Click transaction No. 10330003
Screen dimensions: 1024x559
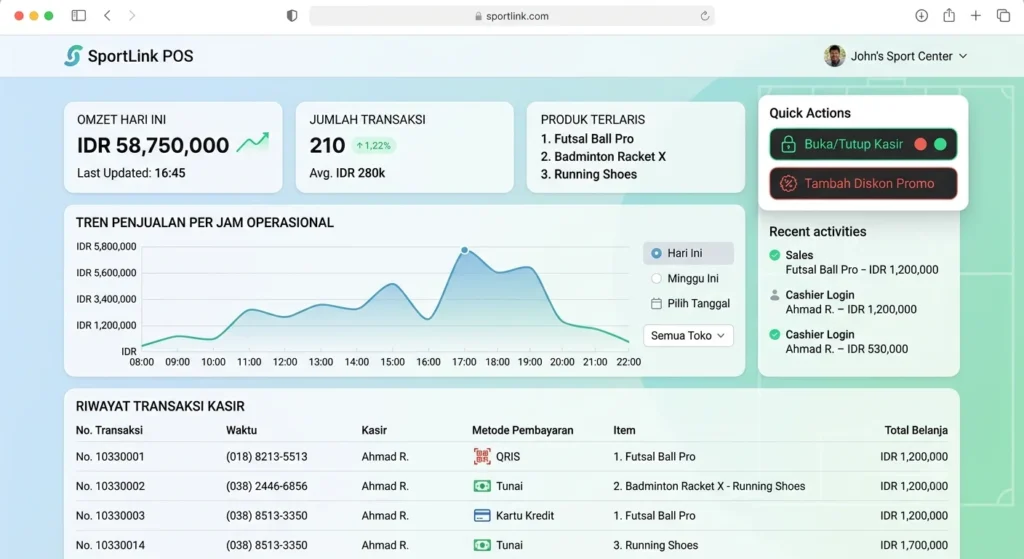[x=110, y=515]
